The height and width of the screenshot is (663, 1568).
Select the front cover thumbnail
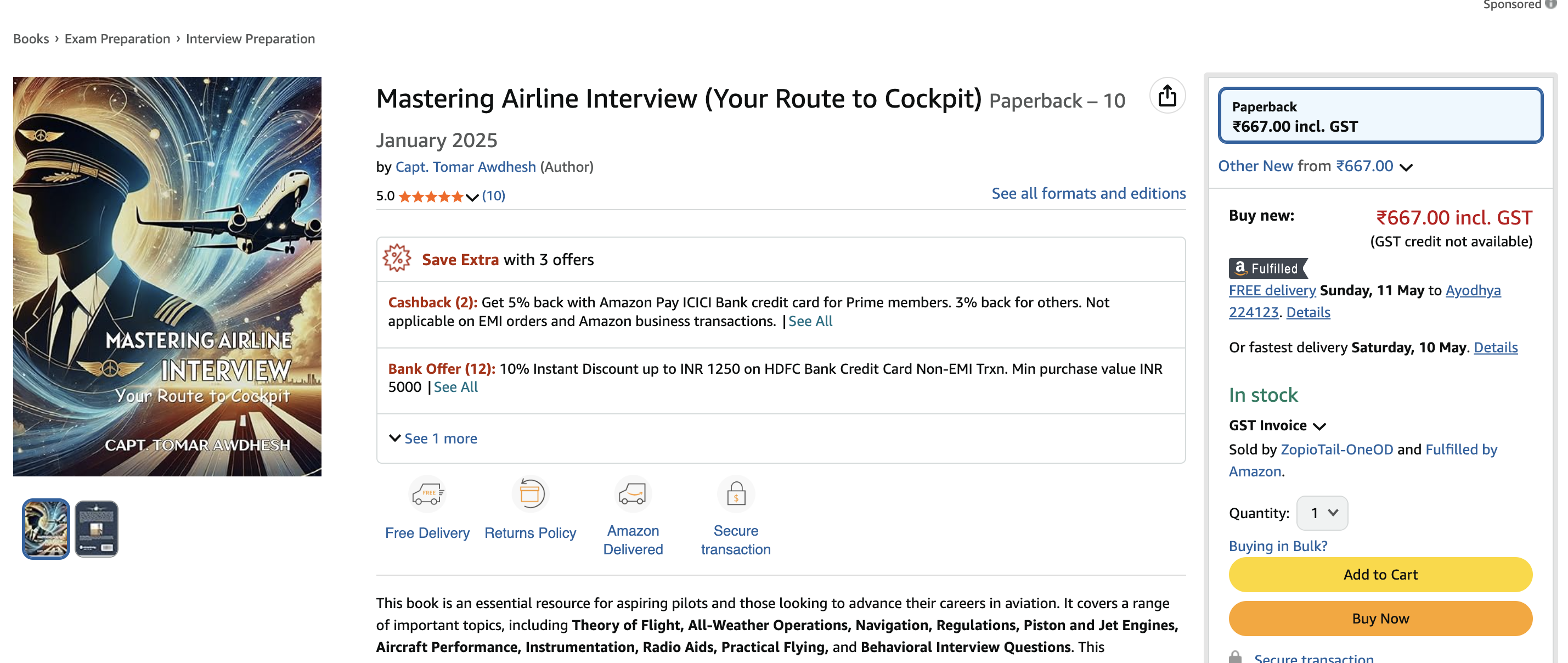pos(46,529)
